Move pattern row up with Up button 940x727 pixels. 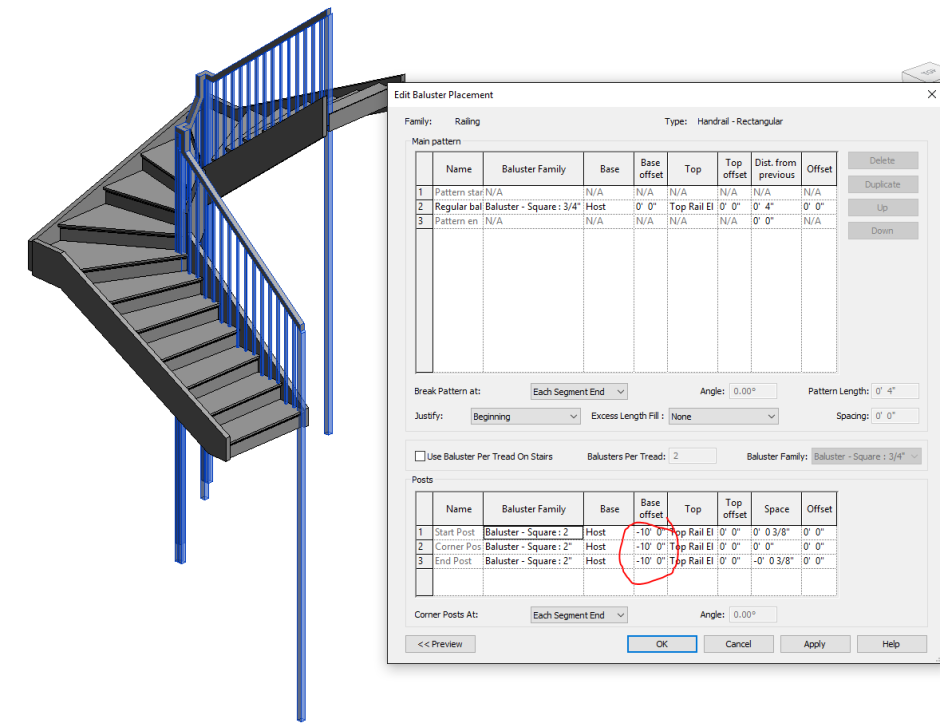(x=882, y=207)
